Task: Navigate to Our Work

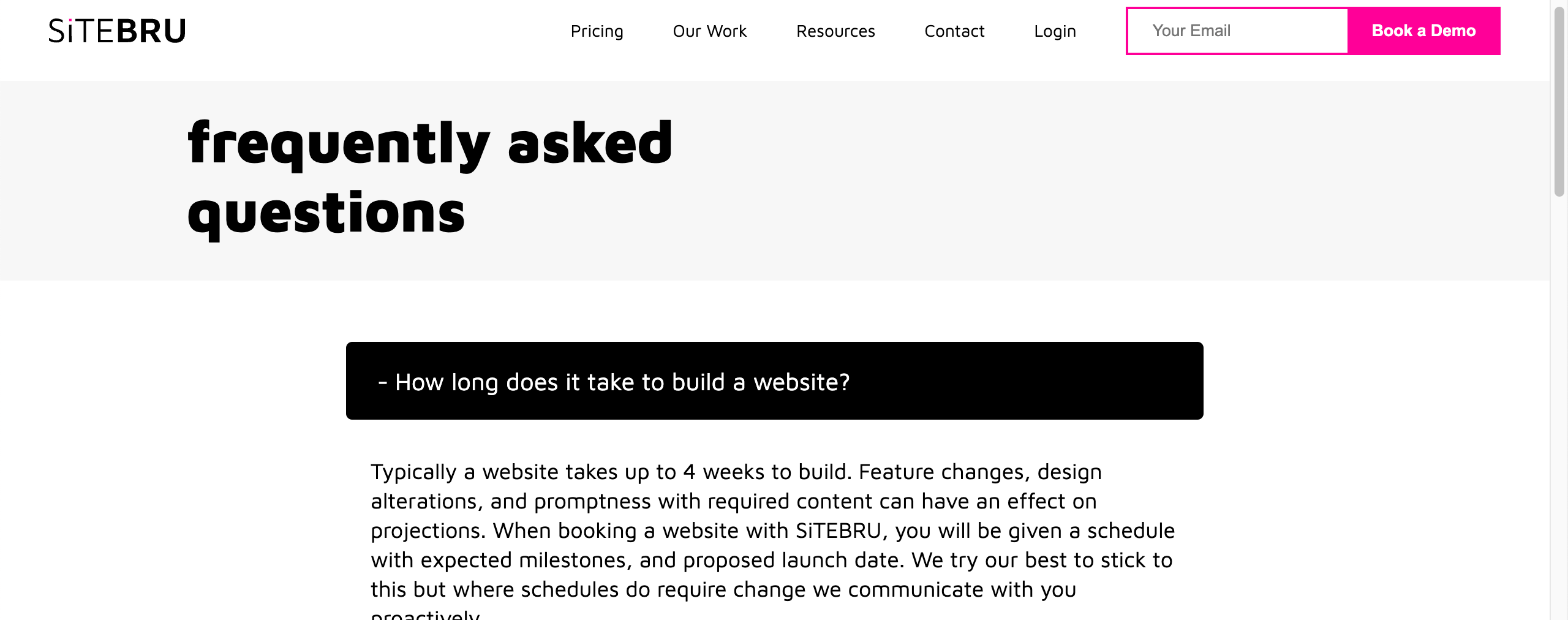Action: 709,31
